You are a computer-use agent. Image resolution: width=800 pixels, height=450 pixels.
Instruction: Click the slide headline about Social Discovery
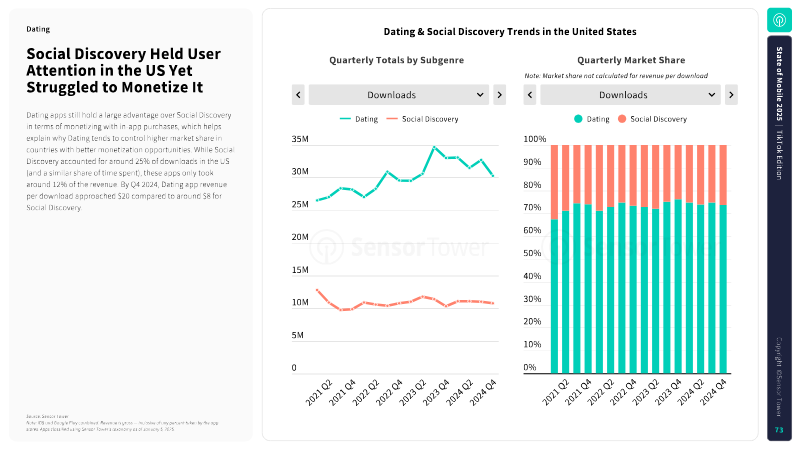[124, 70]
